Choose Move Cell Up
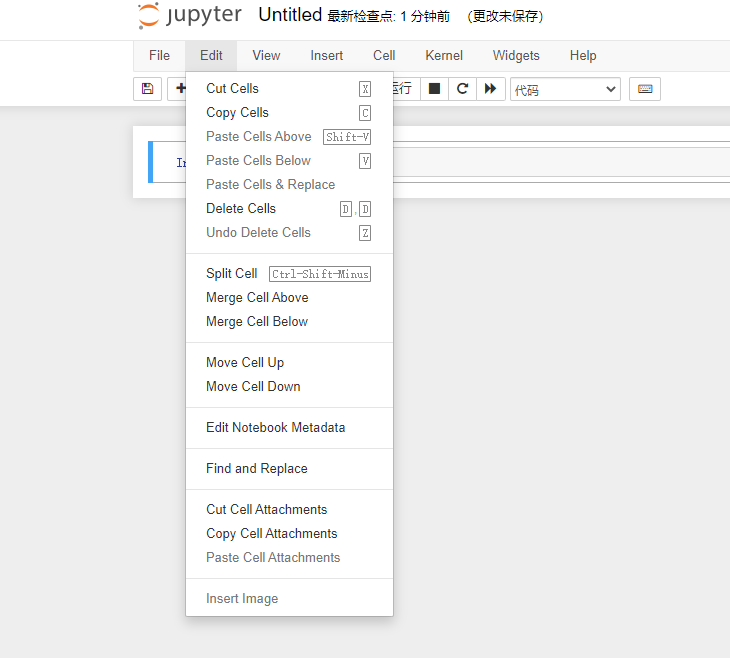This screenshot has width=730, height=658. click(x=289, y=362)
